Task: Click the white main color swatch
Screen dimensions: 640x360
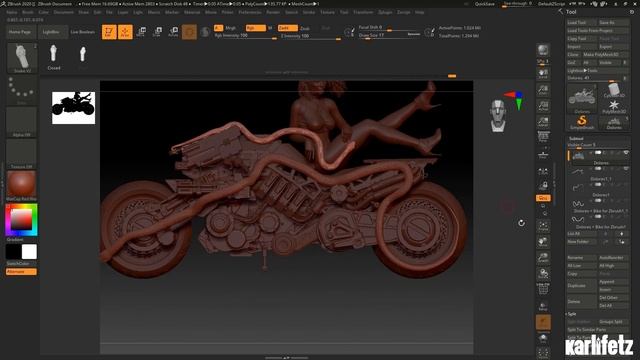Action: 29,252
